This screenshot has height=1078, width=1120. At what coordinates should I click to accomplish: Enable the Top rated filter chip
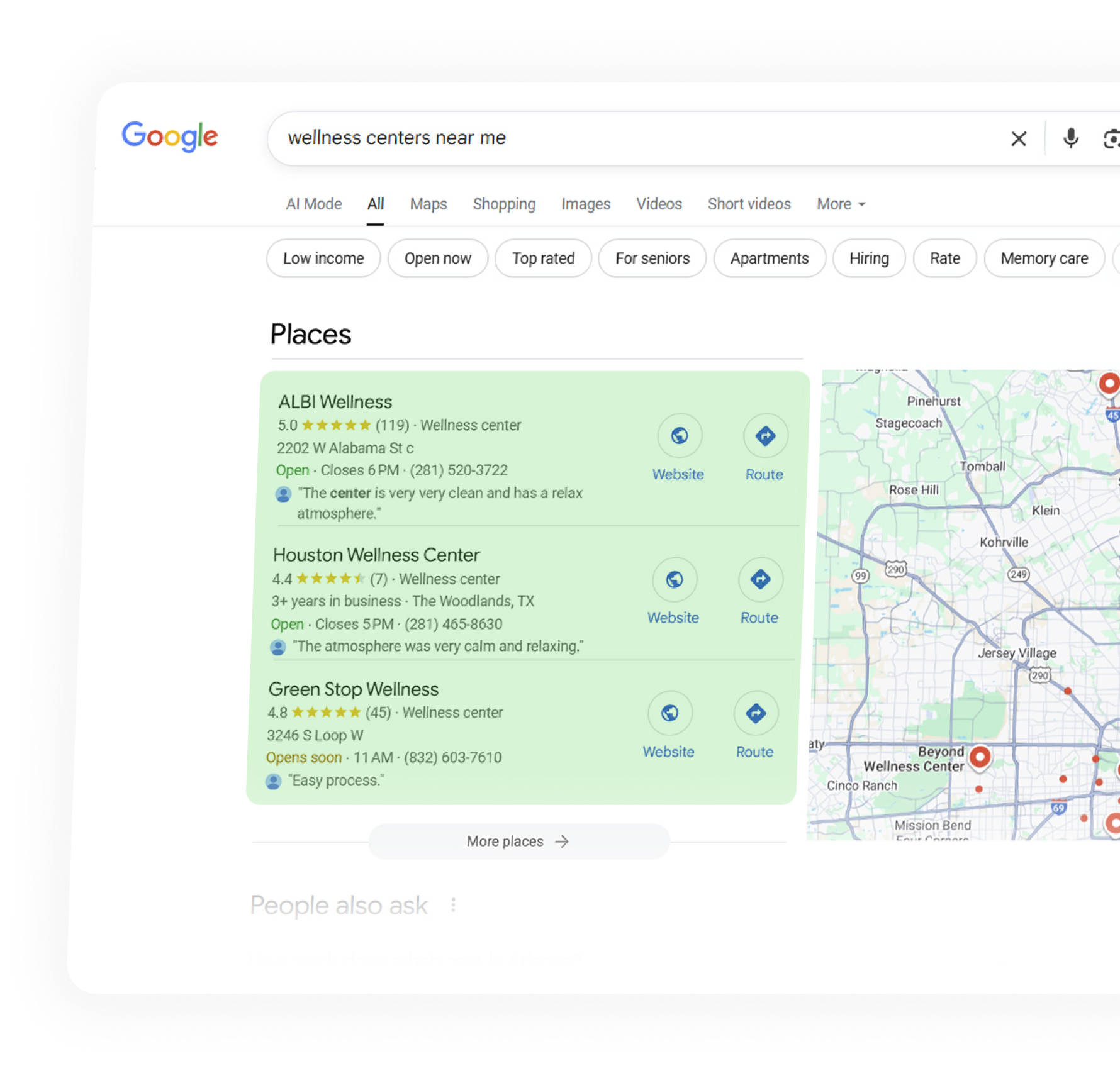[x=543, y=258]
